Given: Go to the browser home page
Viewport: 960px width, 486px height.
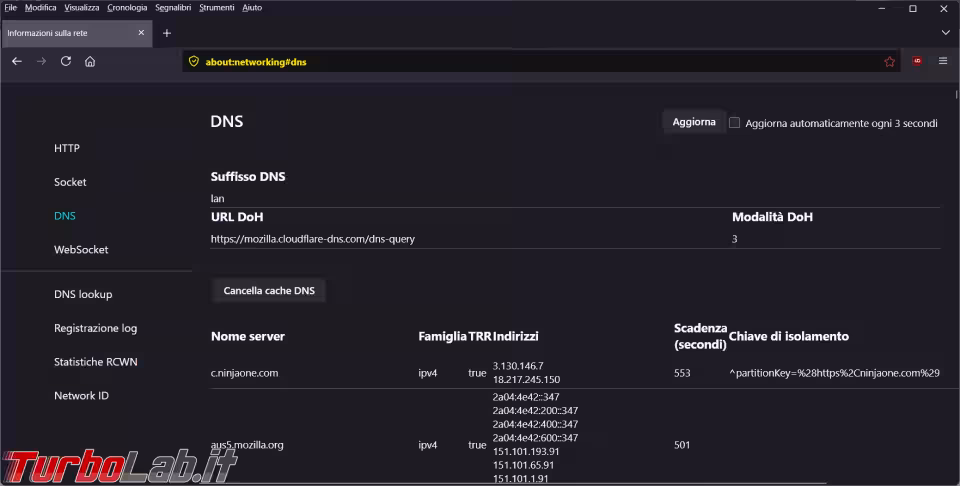Looking at the screenshot, I should [x=90, y=61].
